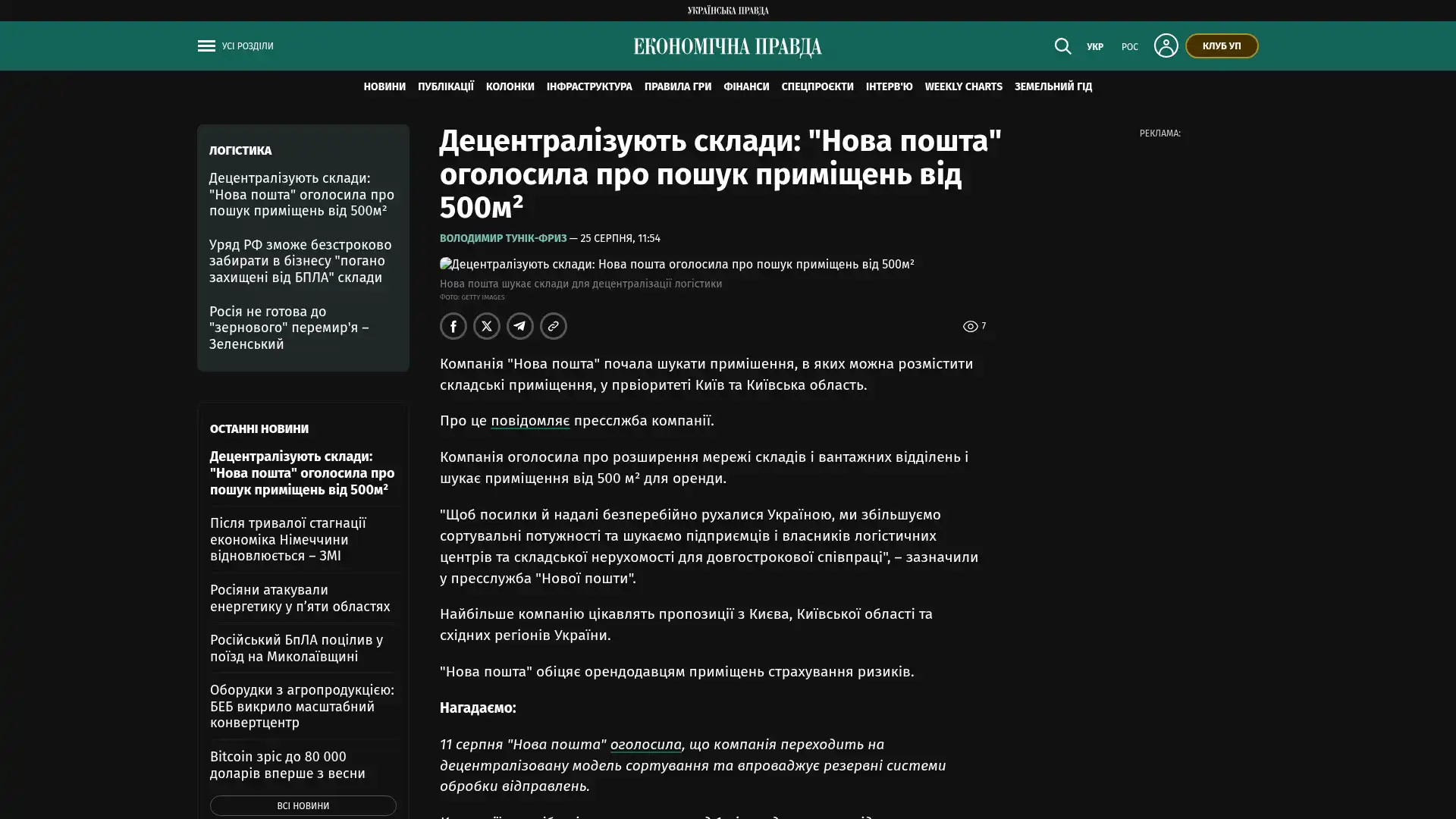Click the Реклама label
The image size is (1456, 819).
(x=1160, y=133)
